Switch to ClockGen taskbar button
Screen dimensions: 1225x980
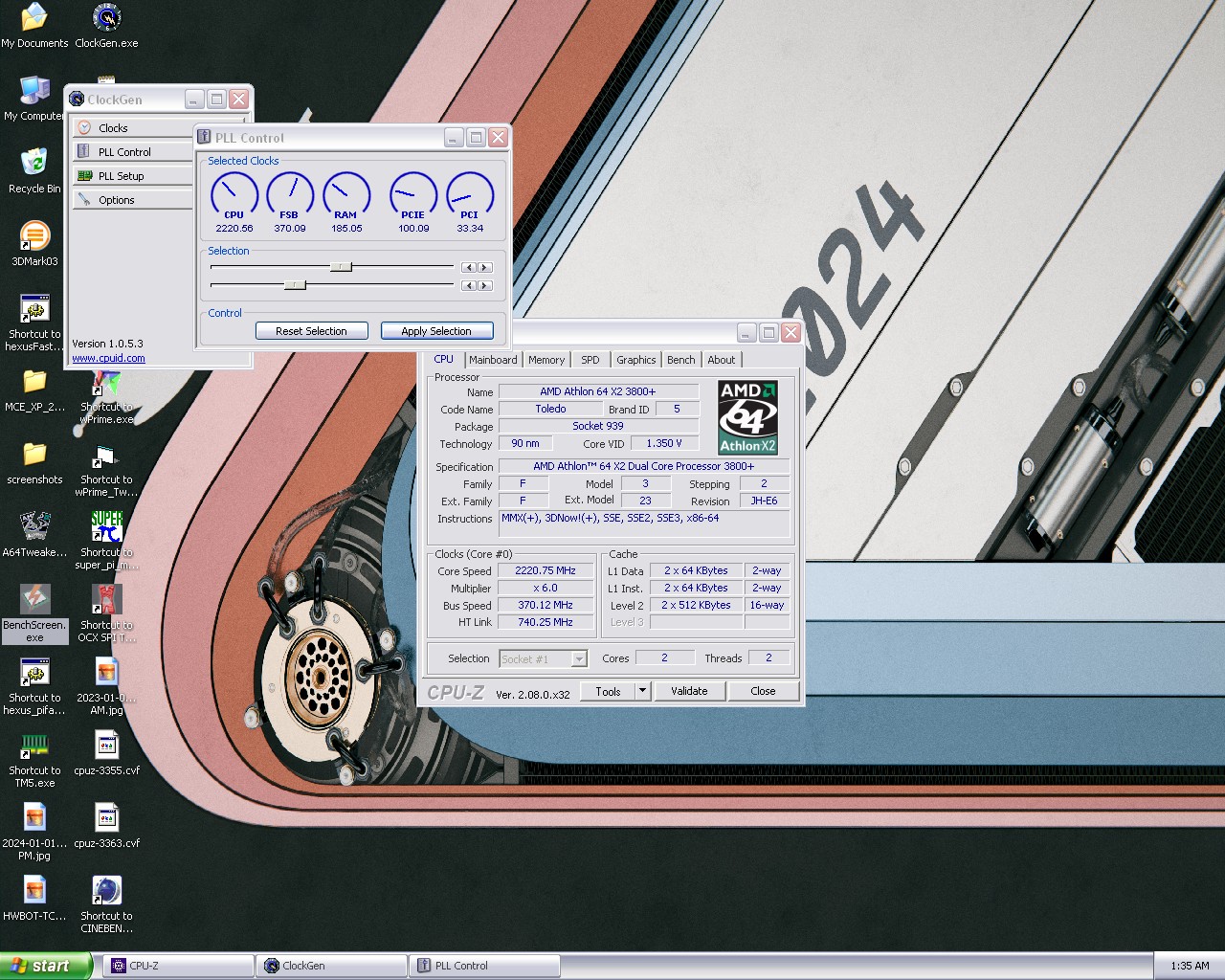(331, 966)
